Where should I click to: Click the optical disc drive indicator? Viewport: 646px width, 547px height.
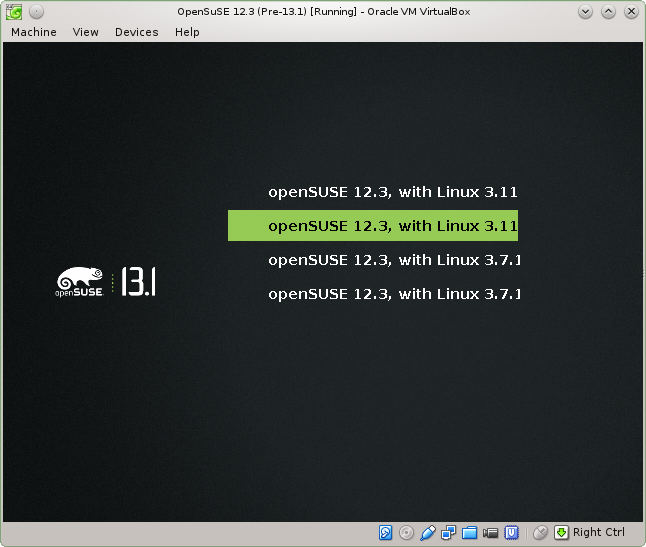(406, 533)
